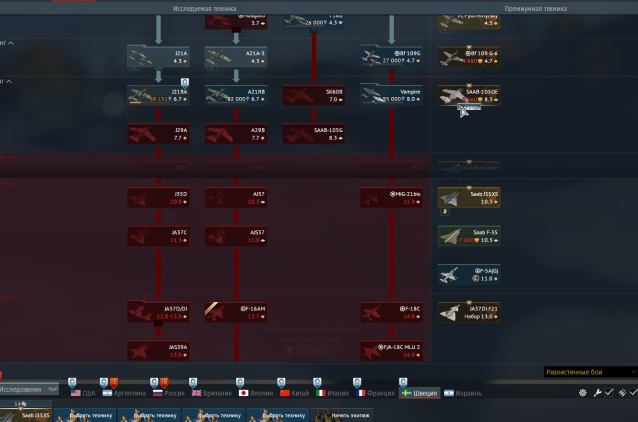Select the J21RA aircraft in research tree
Viewport: 638px width, 422px height.
coord(158,95)
